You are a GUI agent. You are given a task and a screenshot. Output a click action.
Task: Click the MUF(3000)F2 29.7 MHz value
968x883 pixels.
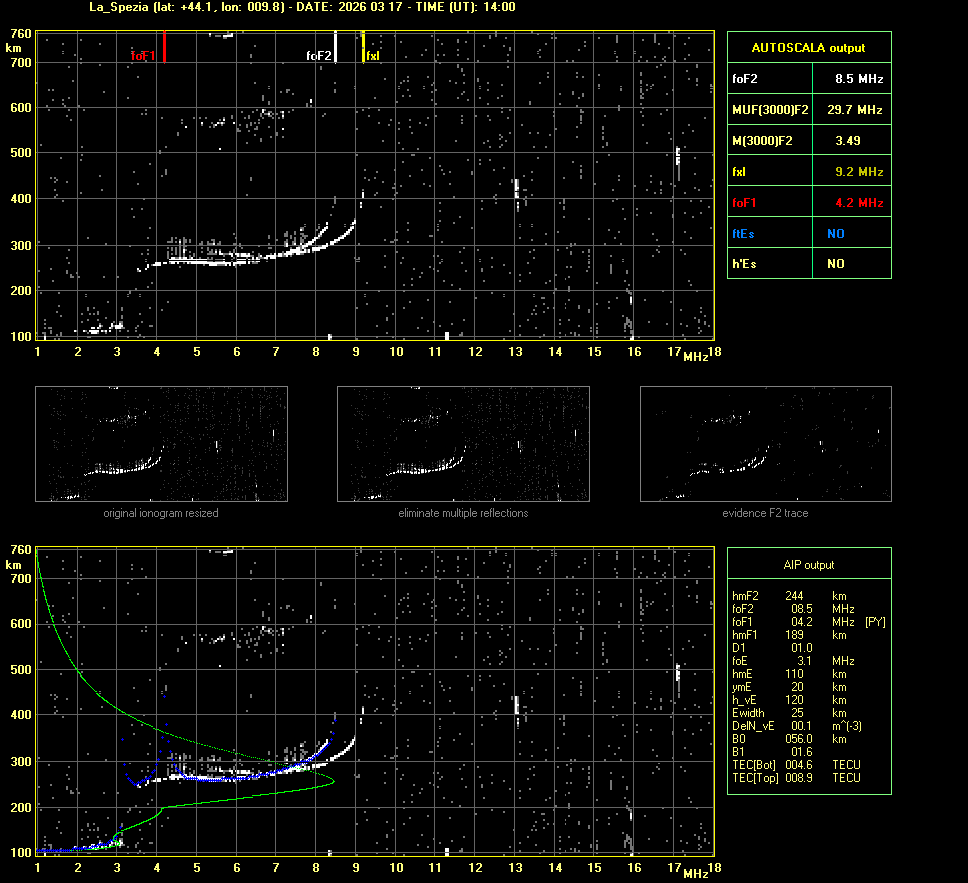tap(854, 109)
